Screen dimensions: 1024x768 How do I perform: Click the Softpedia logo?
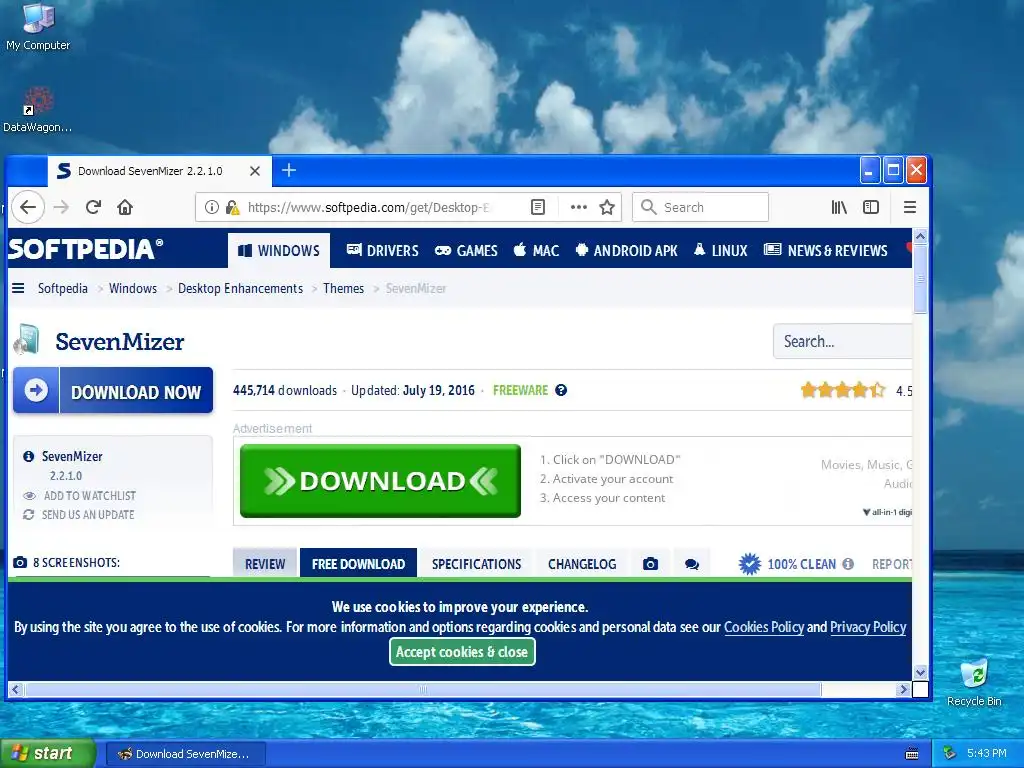86,249
